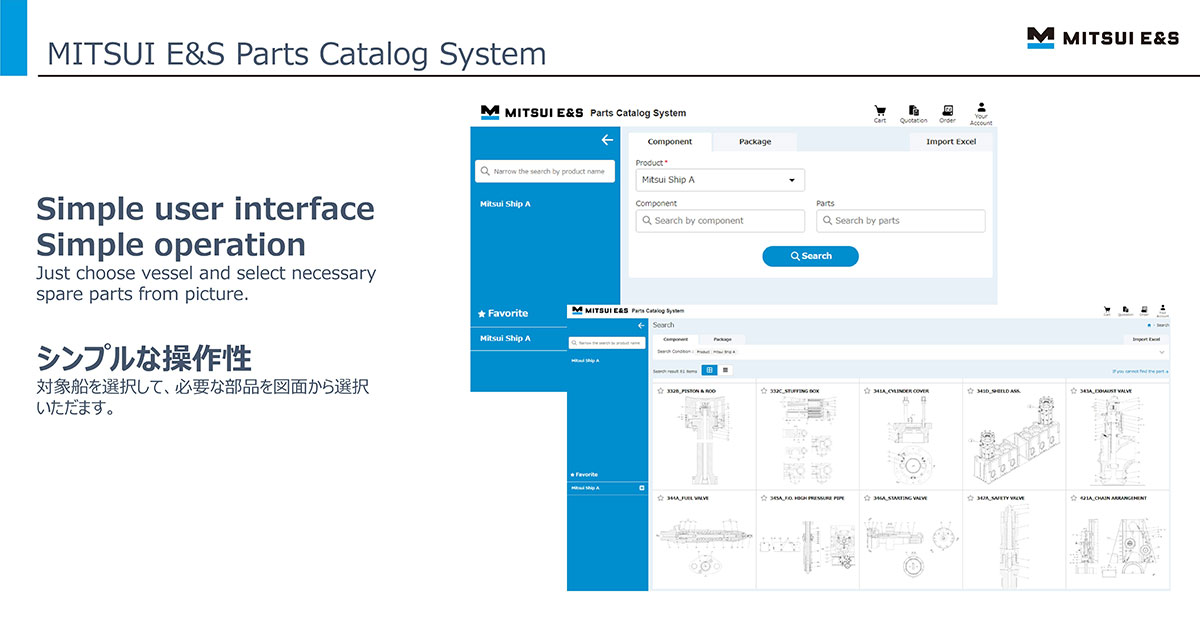
Task: Expand Mitsui Ship A under Favorite in the results sidebar
Action: coord(641,488)
